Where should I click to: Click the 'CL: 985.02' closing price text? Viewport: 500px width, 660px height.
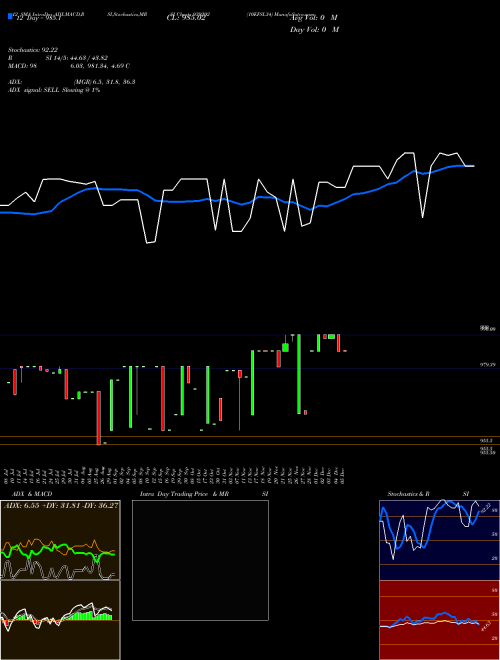pyautogui.click(x=186, y=18)
